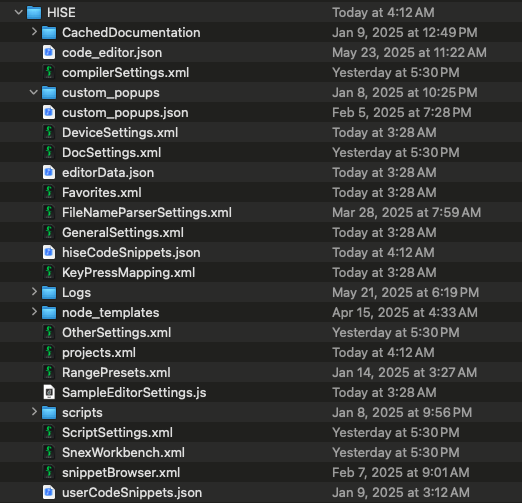The height and width of the screenshot is (503, 522).
Task: Click the compilerSettings.xml file icon
Action: 49,72
